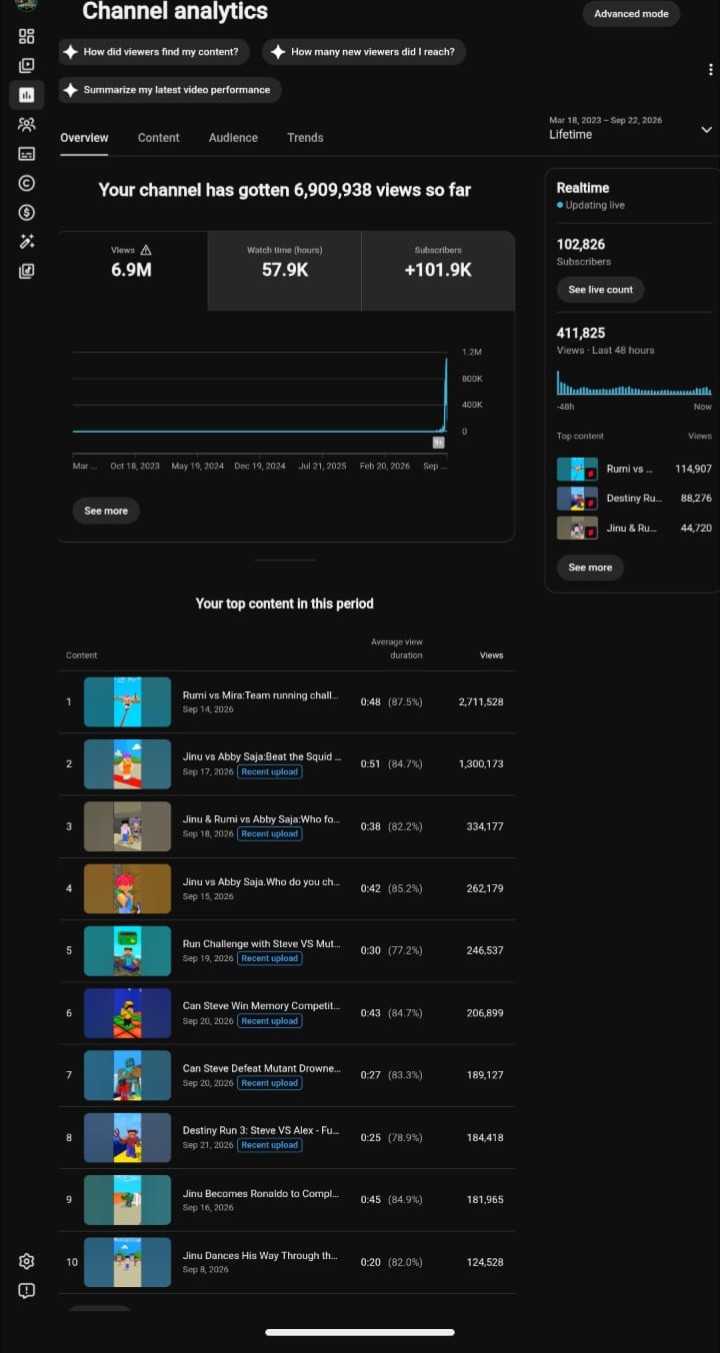Select the Watch time 57.9K metric card
720x1353 pixels.
coord(285,271)
